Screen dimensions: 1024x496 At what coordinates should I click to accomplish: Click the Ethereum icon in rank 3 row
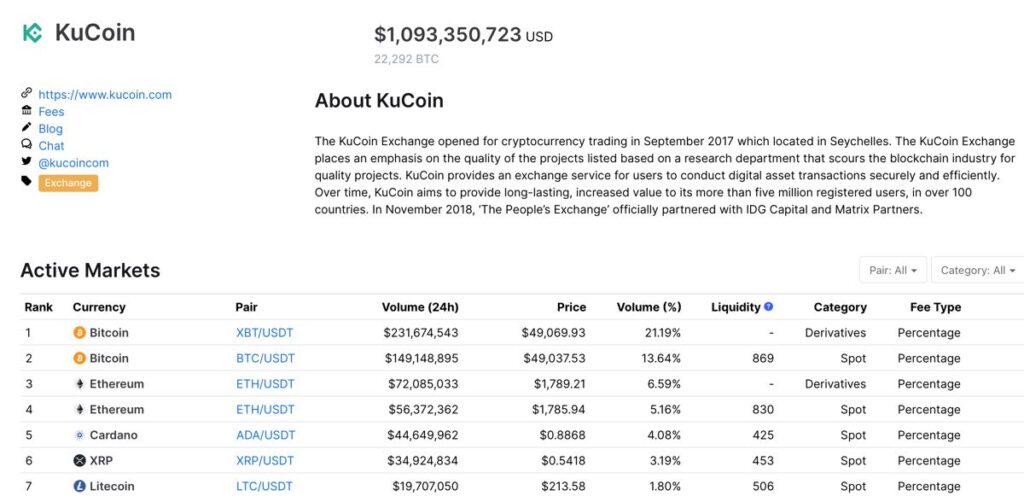point(80,384)
